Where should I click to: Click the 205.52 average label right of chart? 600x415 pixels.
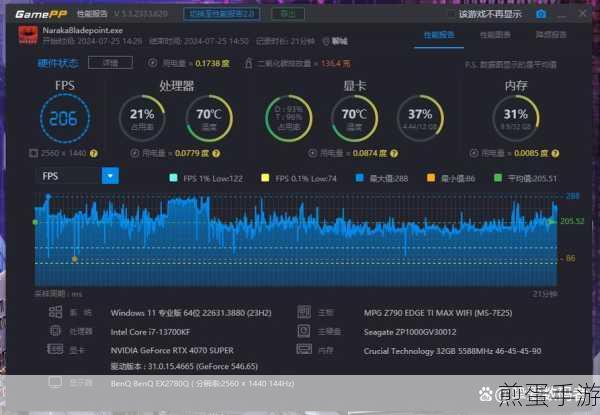click(572, 221)
